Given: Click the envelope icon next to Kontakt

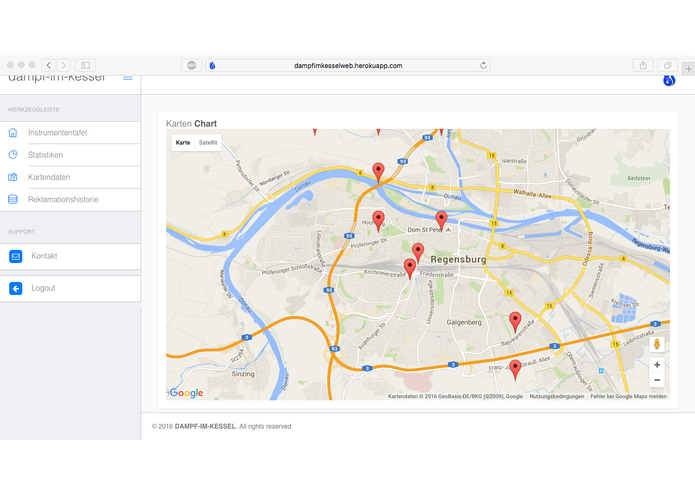Looking at the screenshot, I should [16, 256].
